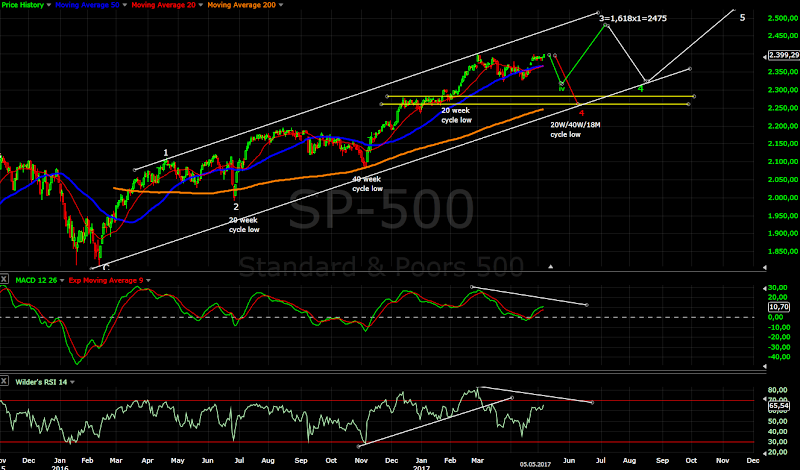
Task: Click the wave 5 label
Action: click(x=742, y=17)
